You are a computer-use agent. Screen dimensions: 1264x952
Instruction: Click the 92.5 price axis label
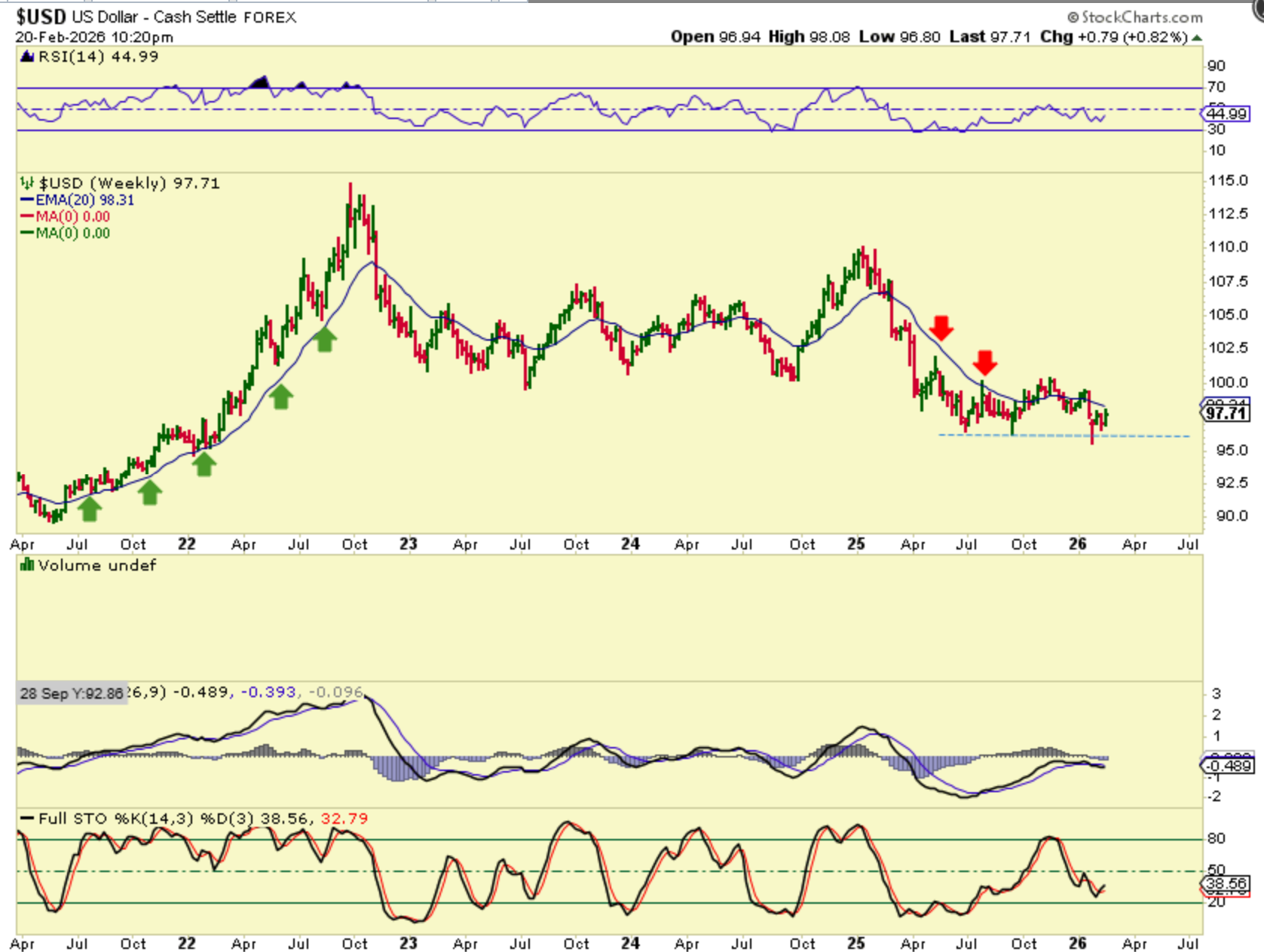pos(1232,482)
